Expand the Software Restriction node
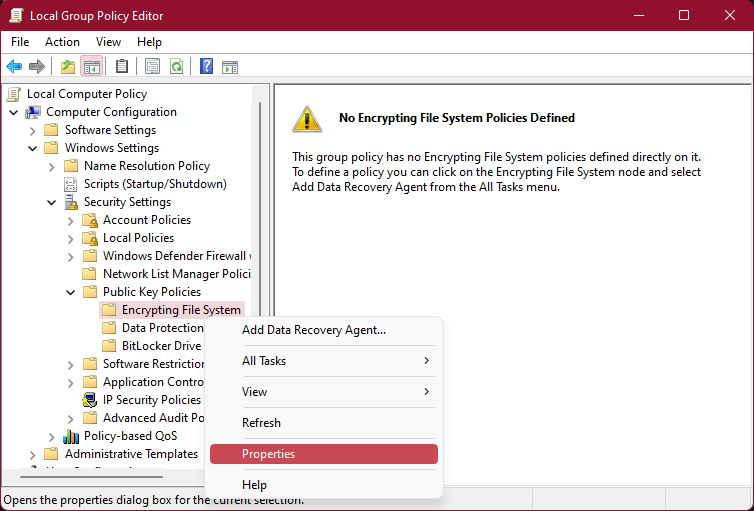 71,364
